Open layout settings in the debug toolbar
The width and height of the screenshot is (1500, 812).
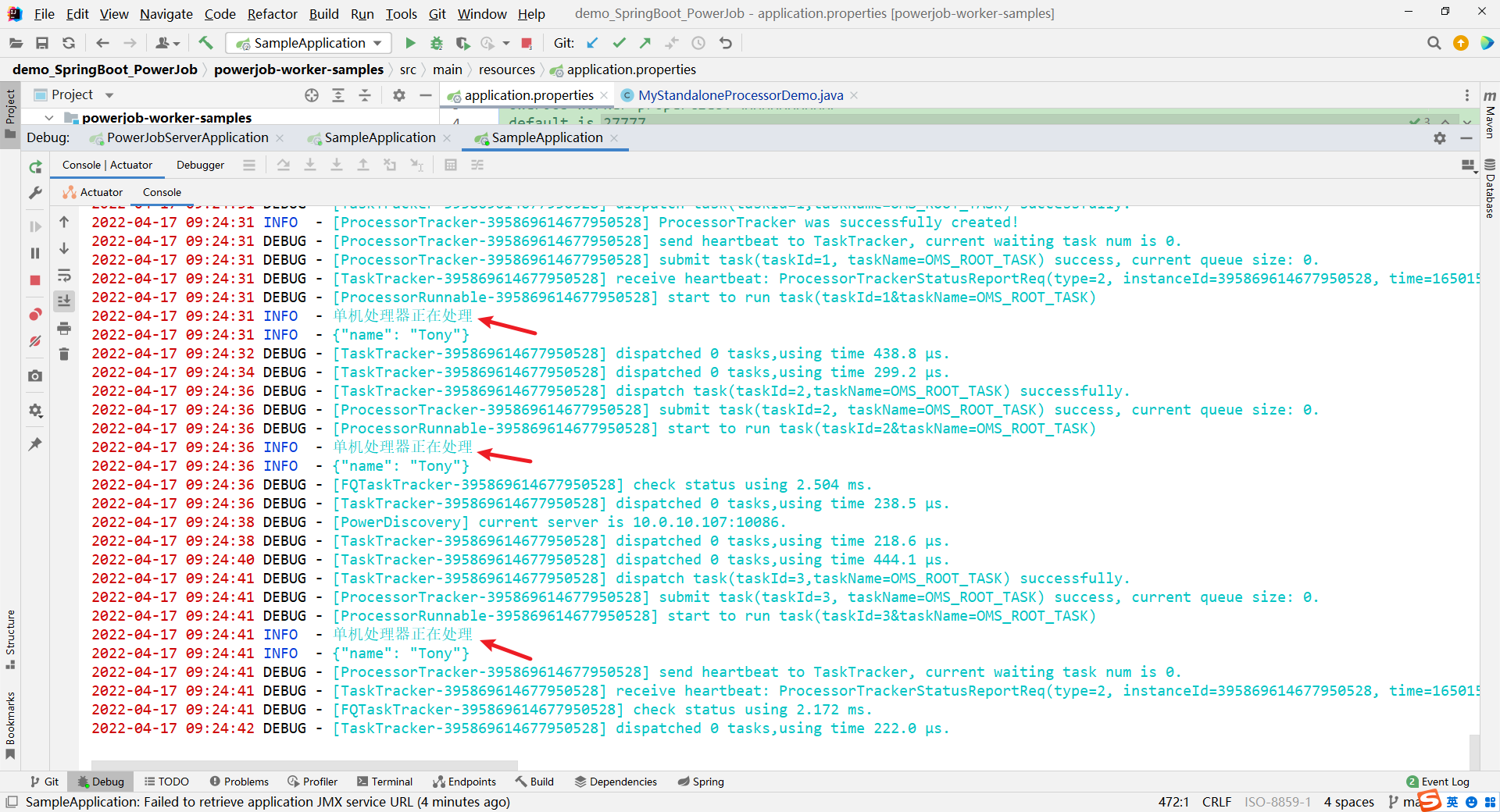click(1469, 166)
